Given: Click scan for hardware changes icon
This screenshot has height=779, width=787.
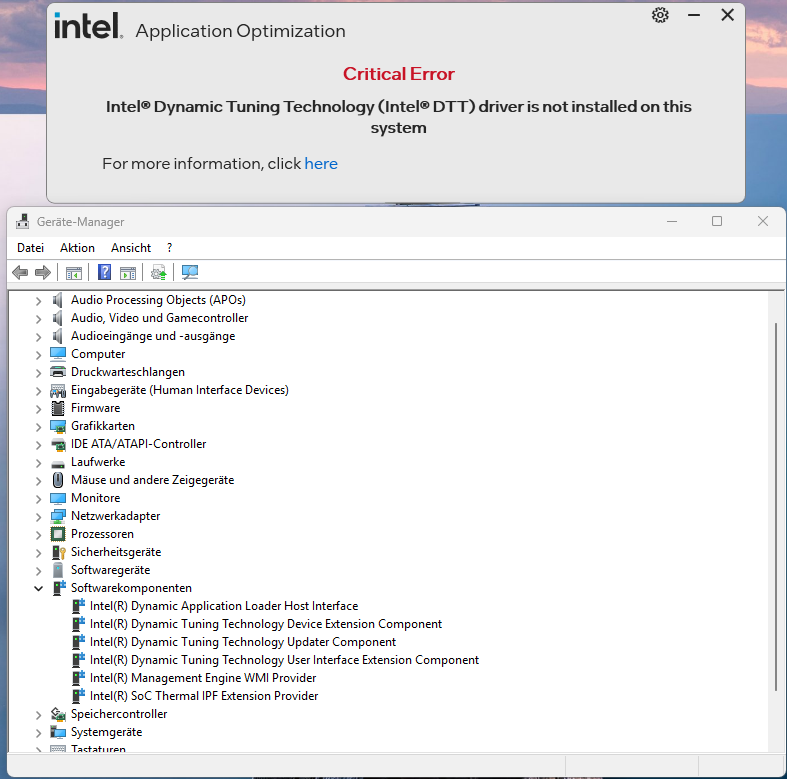Looking at the screenshot, I should (190, 273).
